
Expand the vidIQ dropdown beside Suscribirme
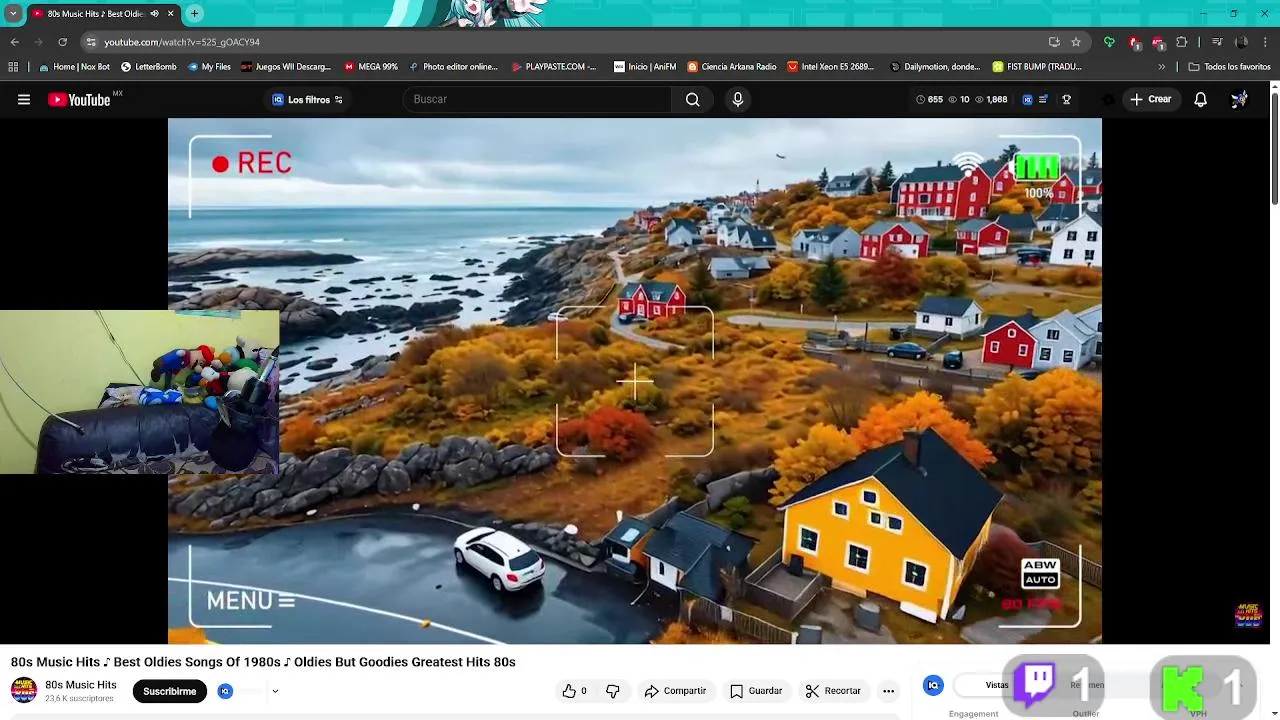275,691
